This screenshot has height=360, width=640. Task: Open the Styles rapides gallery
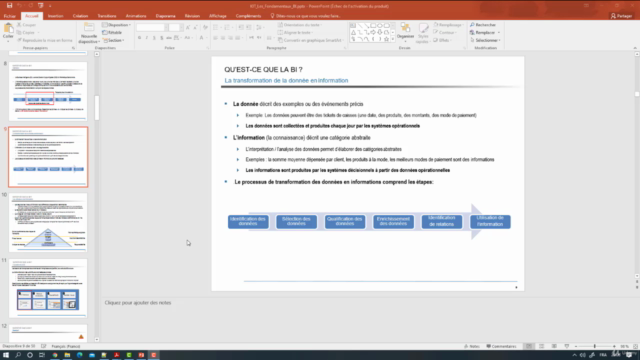[x=423, y=33]
